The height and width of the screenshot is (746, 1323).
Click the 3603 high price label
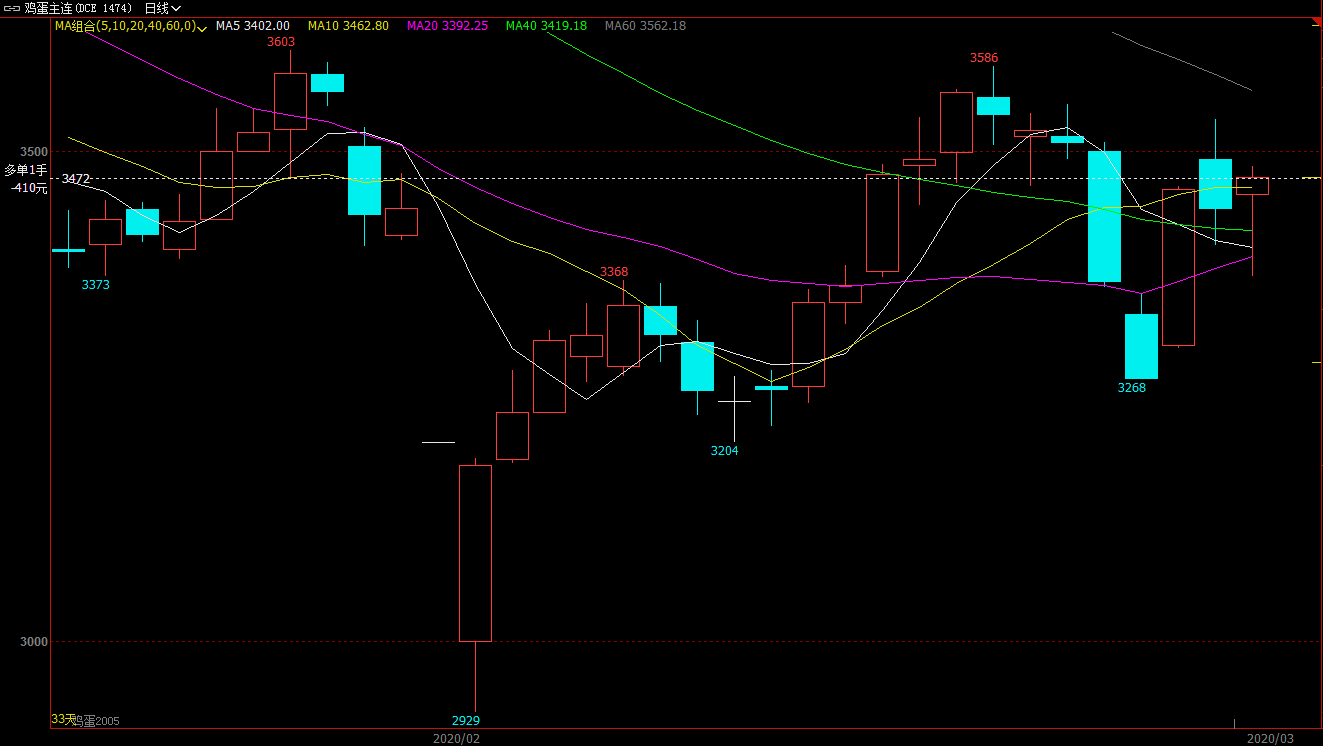[x=281, y=41]
